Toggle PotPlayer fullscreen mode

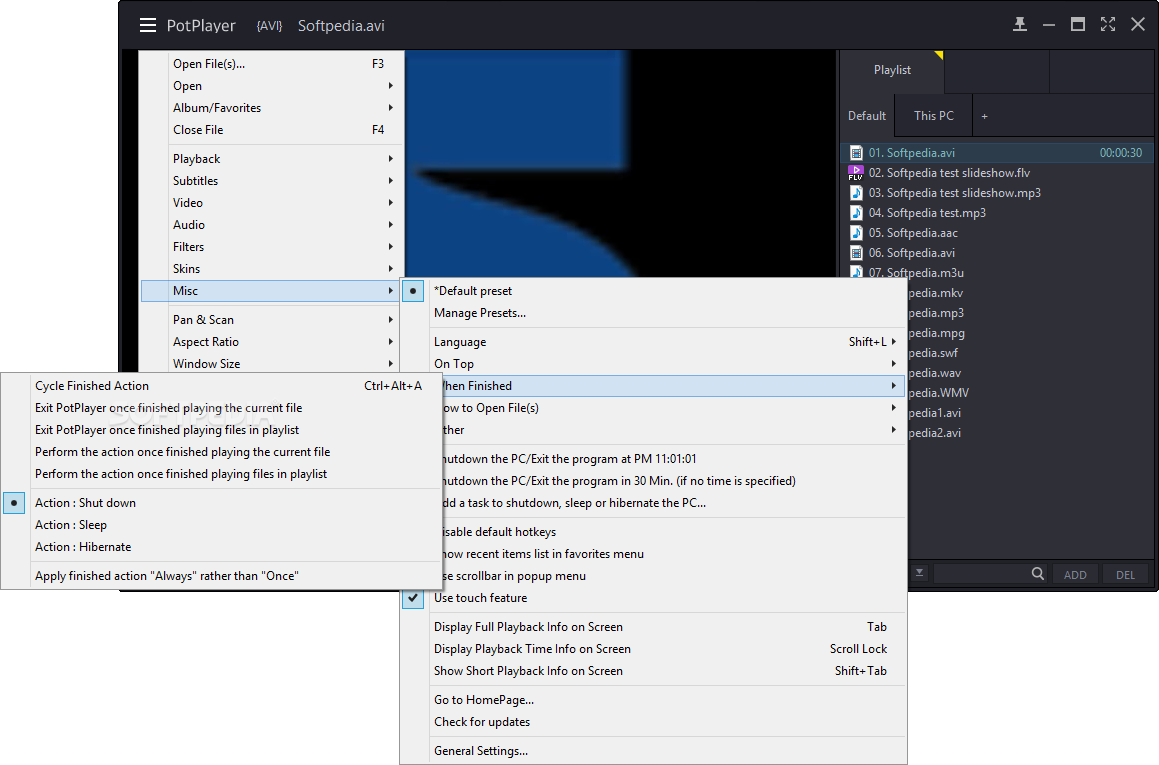pyautogui.click(x=1107, y=24)
